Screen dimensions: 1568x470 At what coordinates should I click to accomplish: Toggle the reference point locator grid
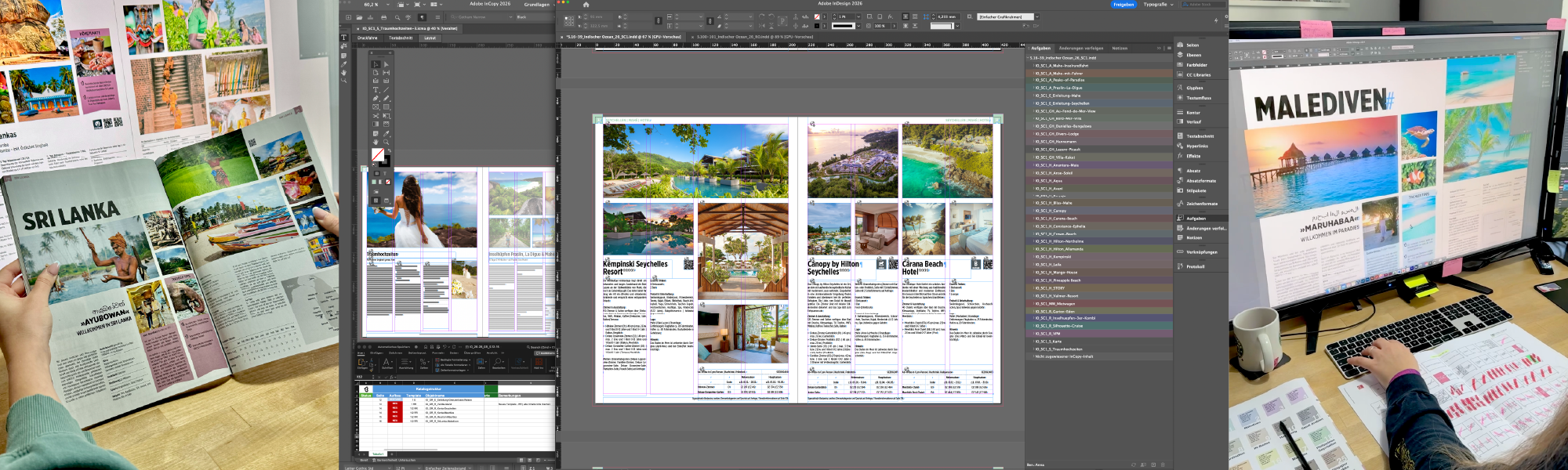569,21
